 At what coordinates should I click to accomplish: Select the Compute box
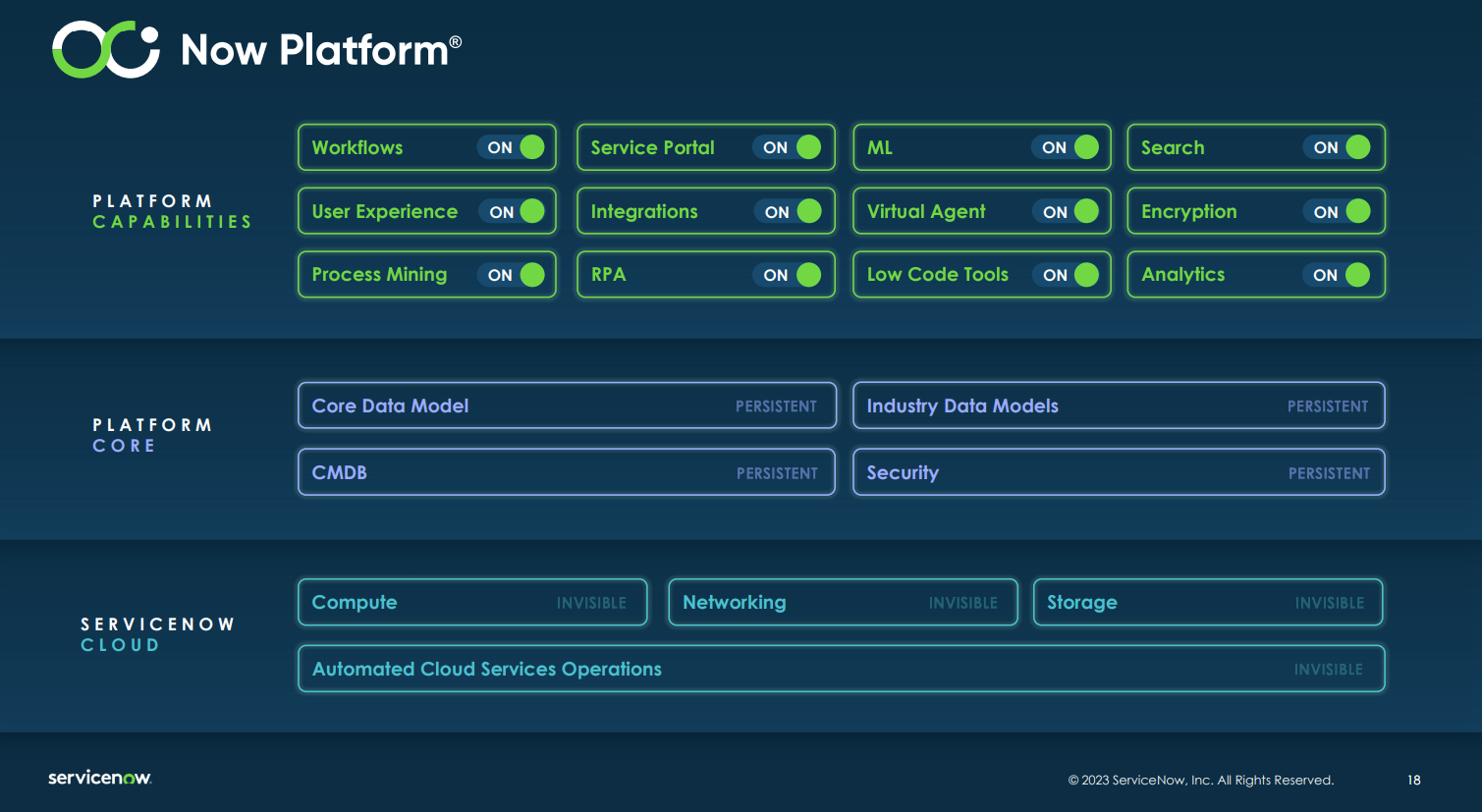[x=472, y=602]
